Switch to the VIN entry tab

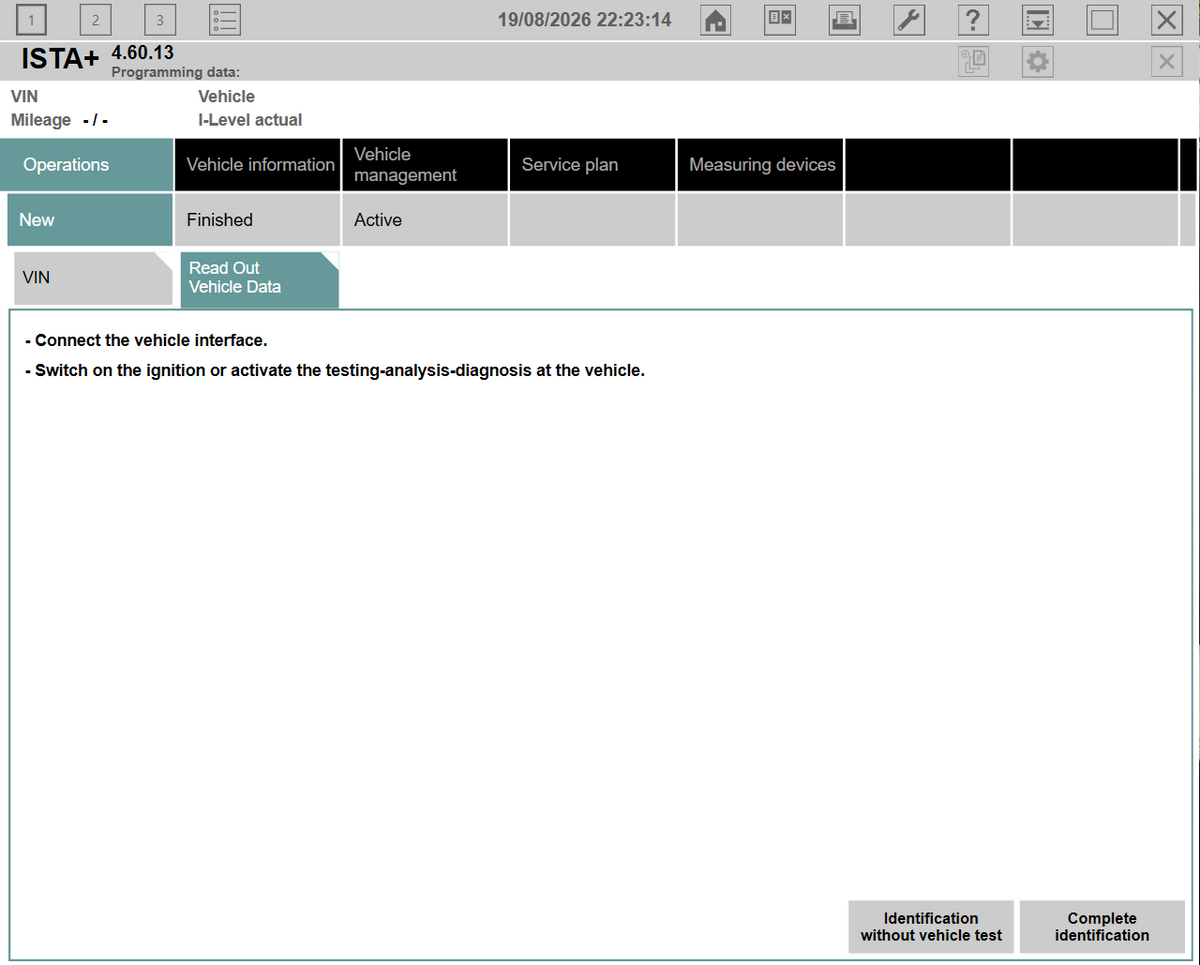point(93,278)
